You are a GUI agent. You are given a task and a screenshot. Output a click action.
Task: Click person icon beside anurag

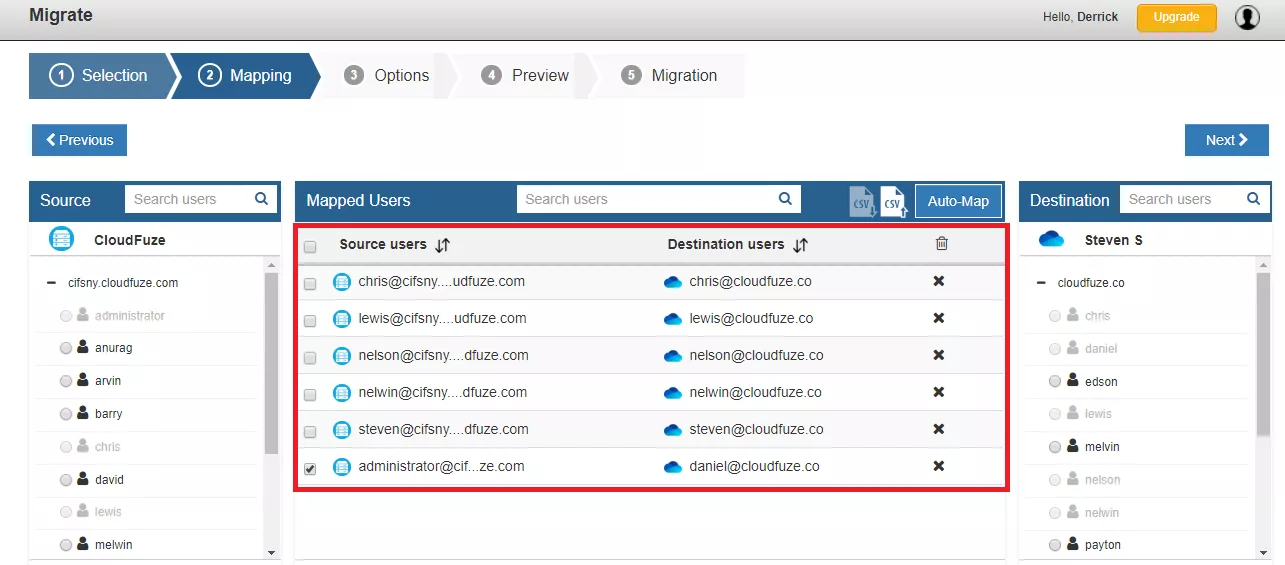point(83,347)
